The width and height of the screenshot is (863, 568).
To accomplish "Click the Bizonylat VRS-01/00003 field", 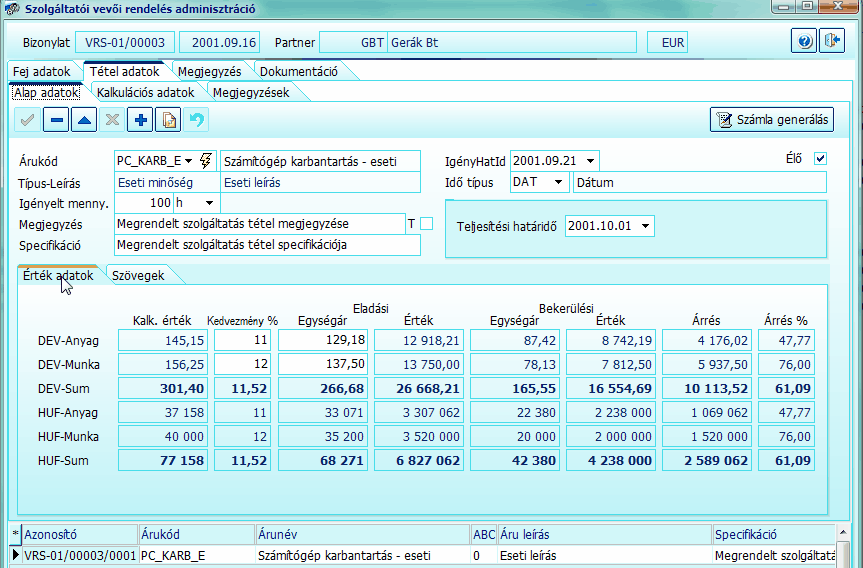I will (125, 42).
